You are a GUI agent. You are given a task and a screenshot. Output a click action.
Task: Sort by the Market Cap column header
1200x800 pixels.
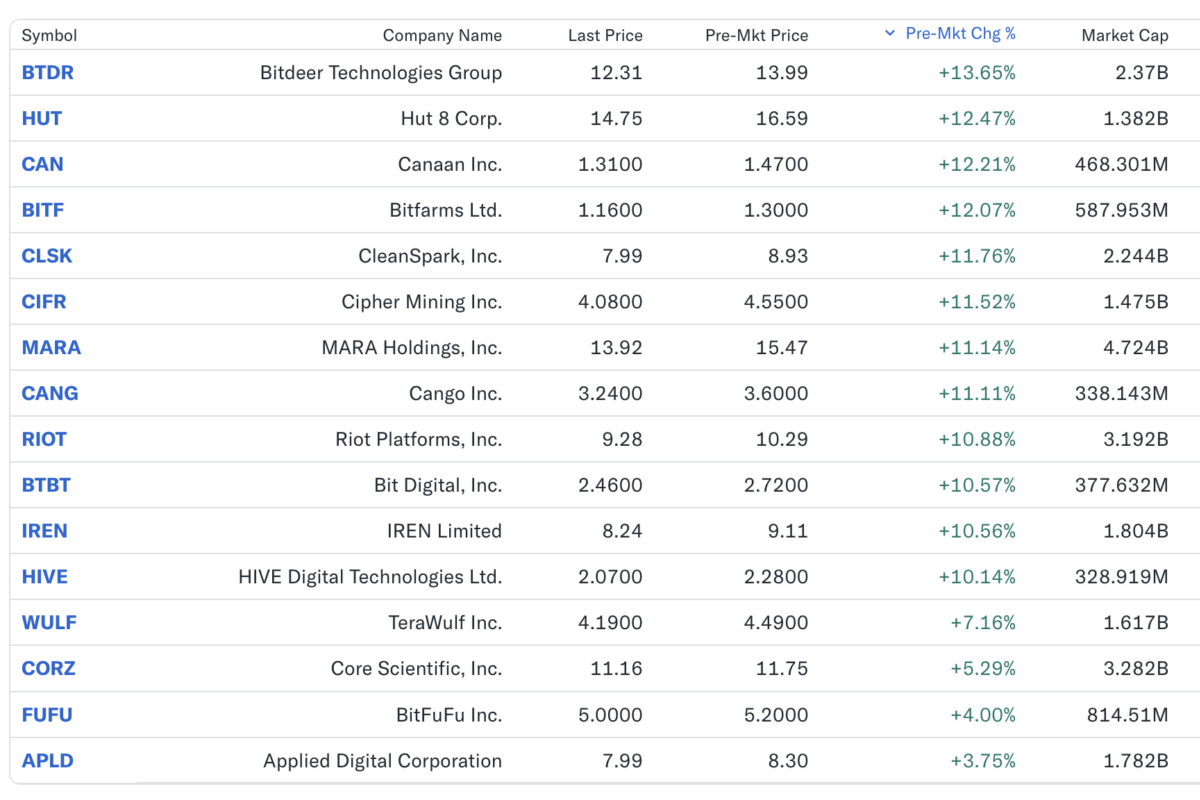tap(1124, 35)
